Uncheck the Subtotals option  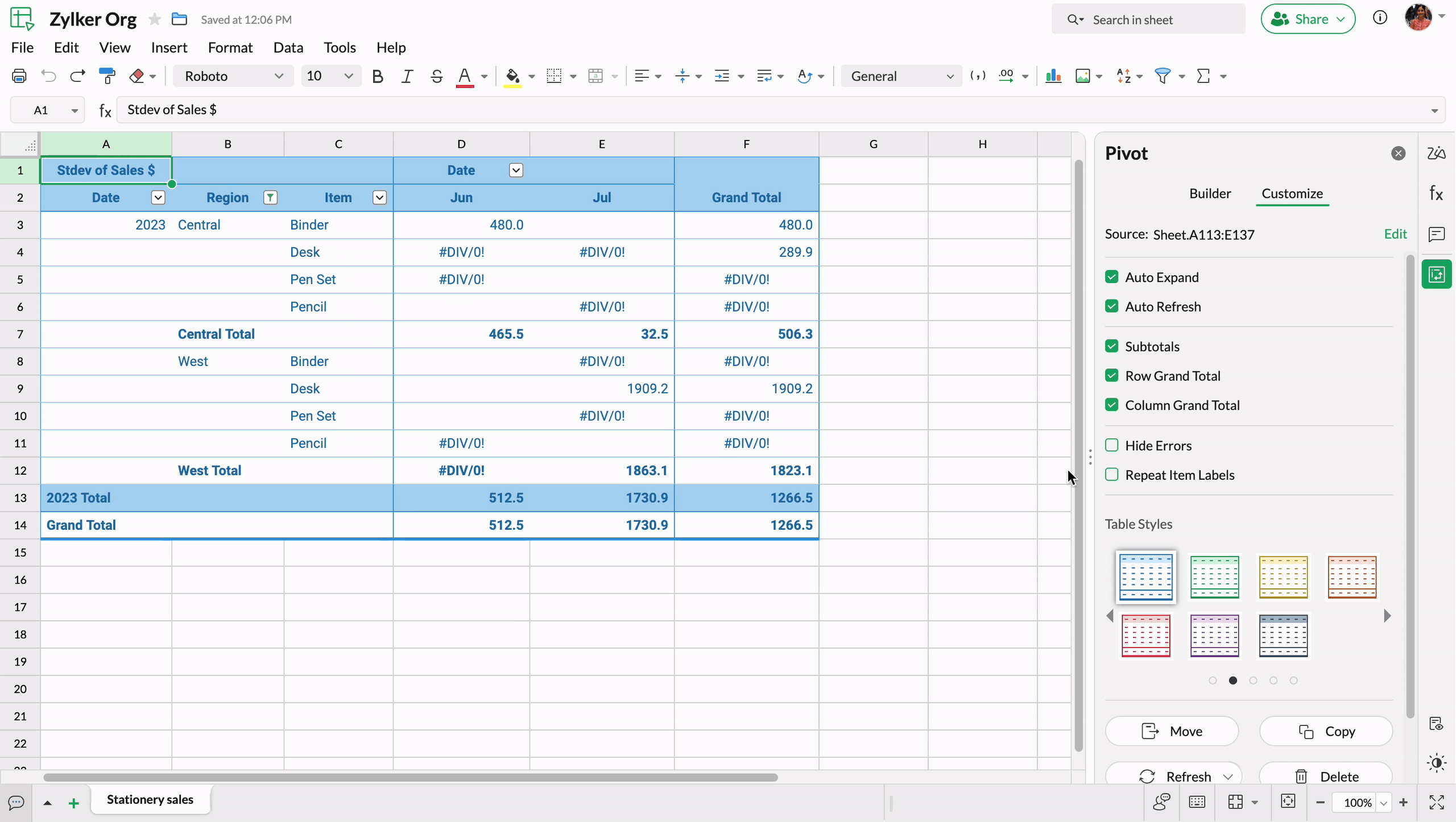pos(1111,346)
